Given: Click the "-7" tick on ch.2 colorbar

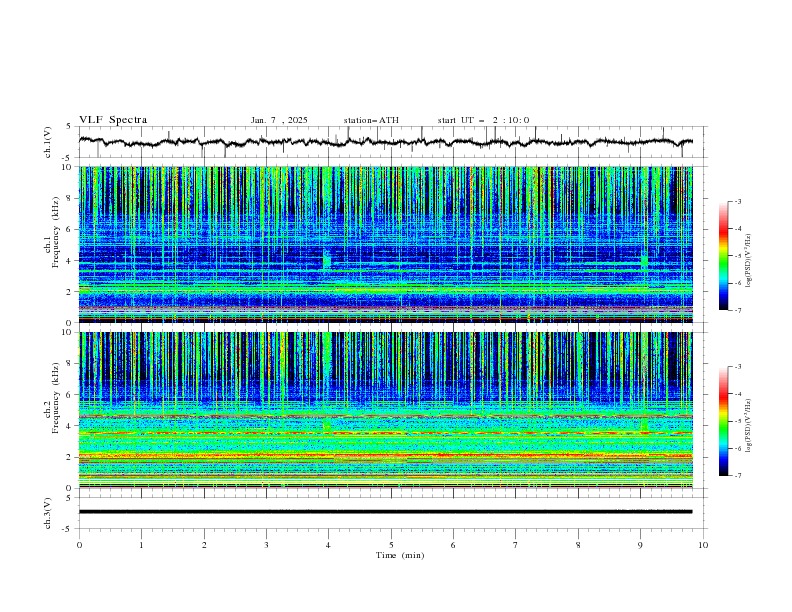Looking at the screenshot, I should pos(738,475).
